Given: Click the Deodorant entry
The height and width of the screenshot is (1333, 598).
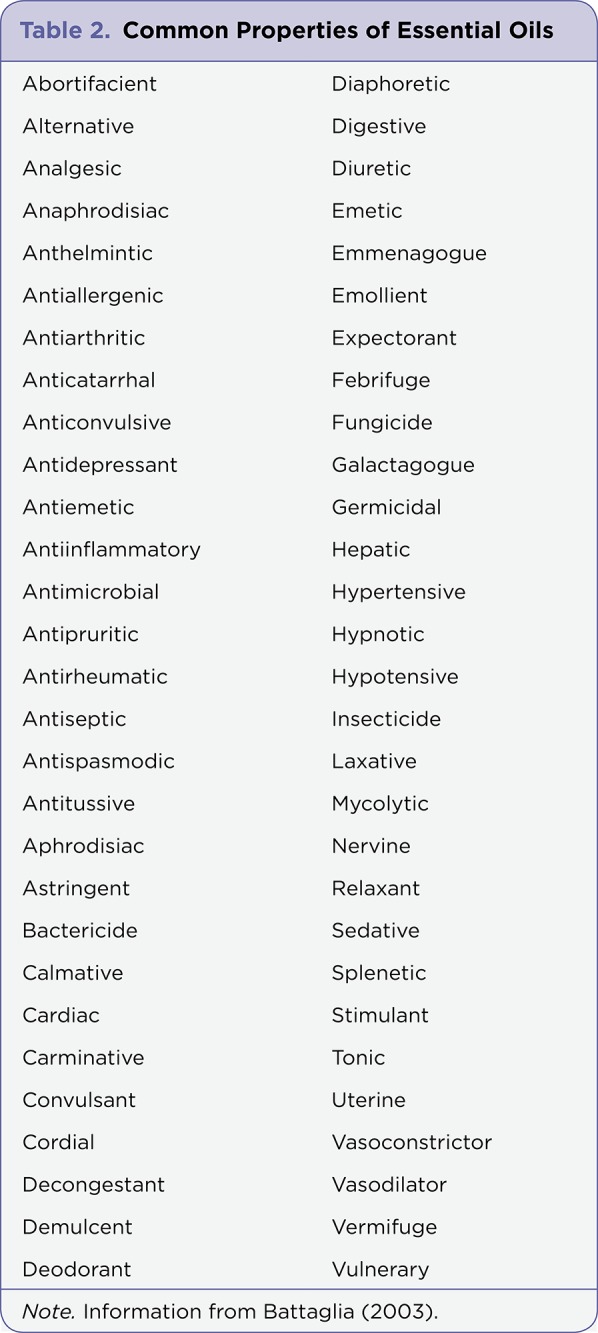Looking at the screenshot, I should click(x=77, y=1269).
